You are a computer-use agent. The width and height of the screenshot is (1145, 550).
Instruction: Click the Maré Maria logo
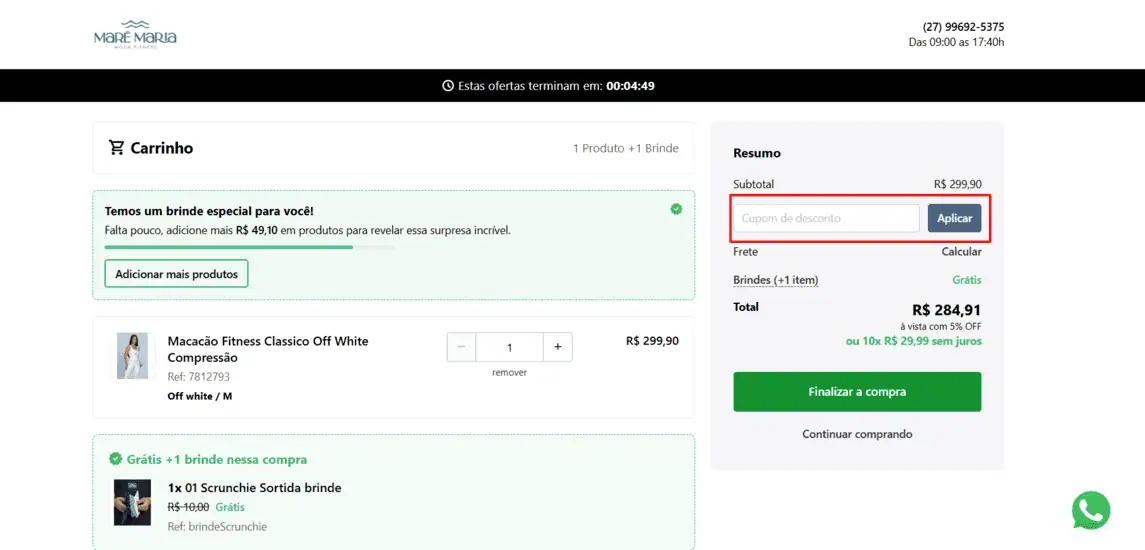click(135, 34)
